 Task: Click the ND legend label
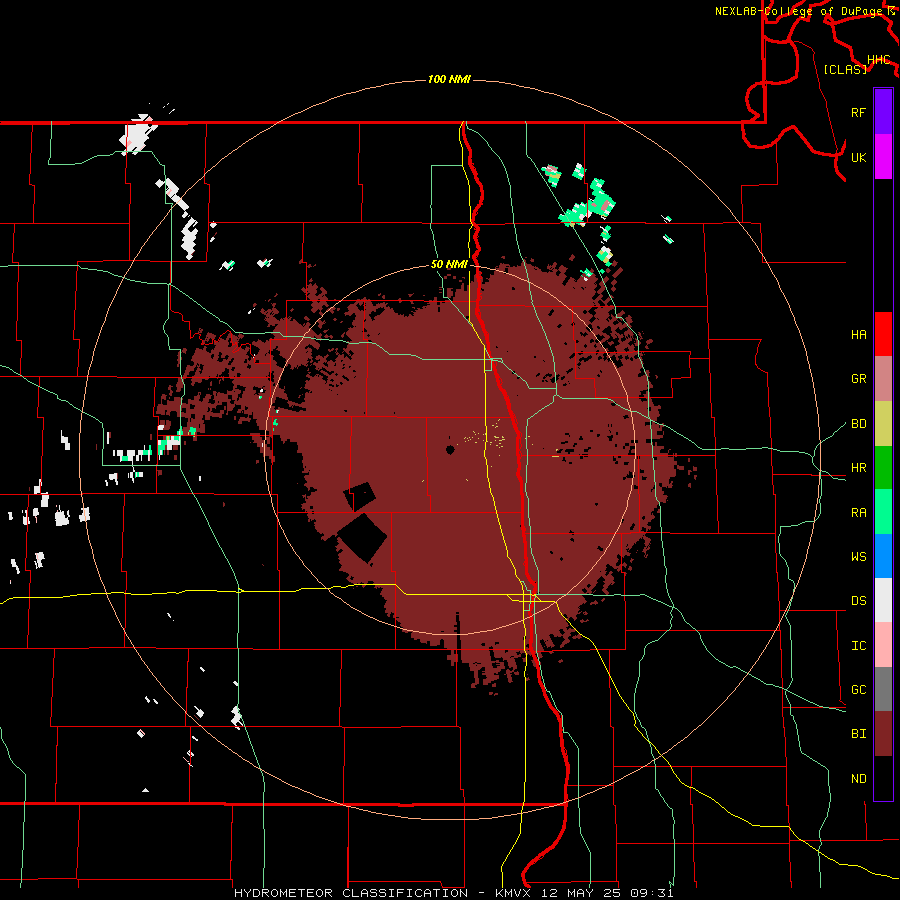point(858,779)
